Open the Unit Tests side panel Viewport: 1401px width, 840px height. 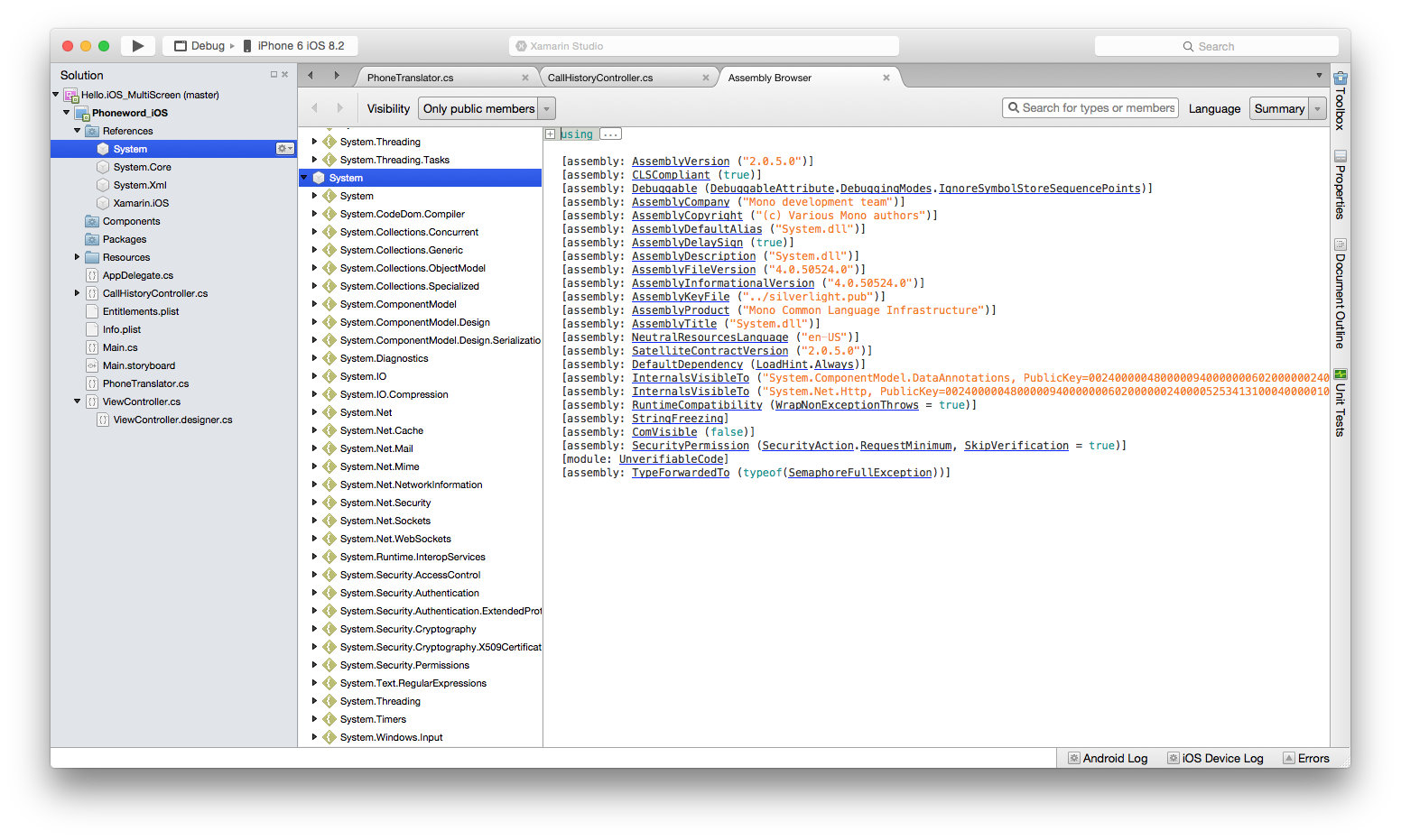pyautogui.click(x=1340, y=403)
